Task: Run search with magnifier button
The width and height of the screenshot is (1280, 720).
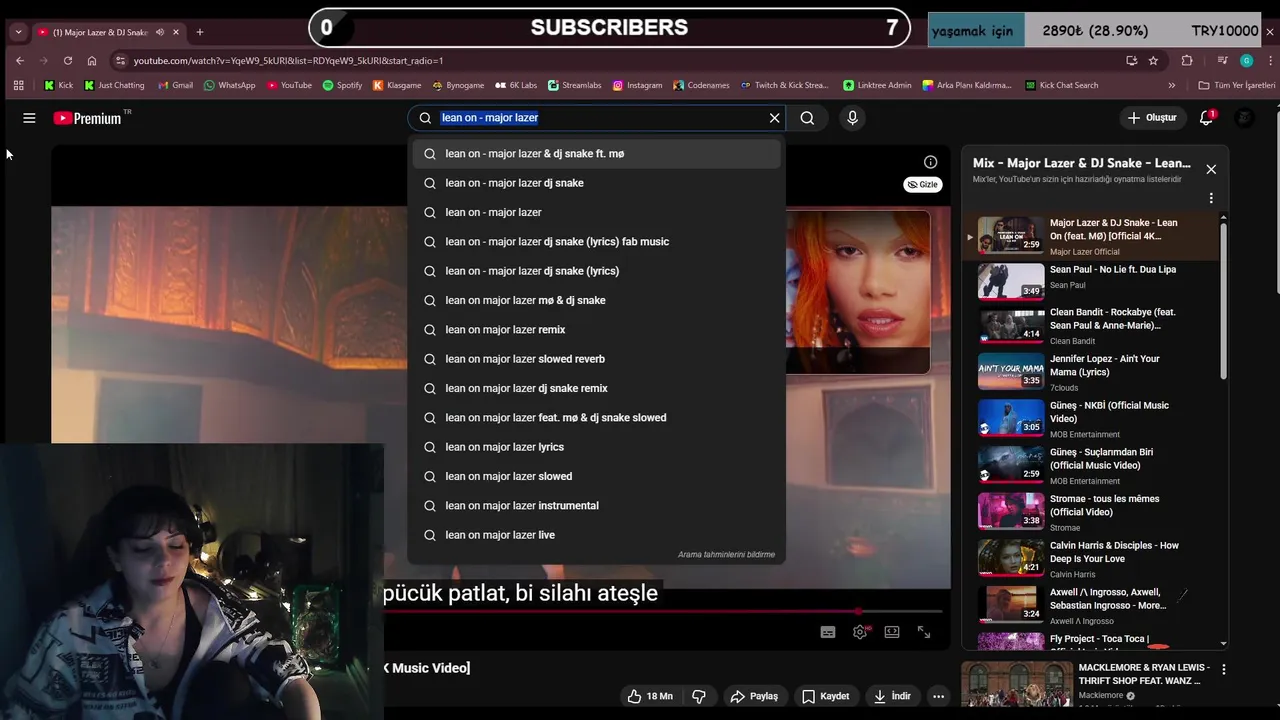Action: 807,118
